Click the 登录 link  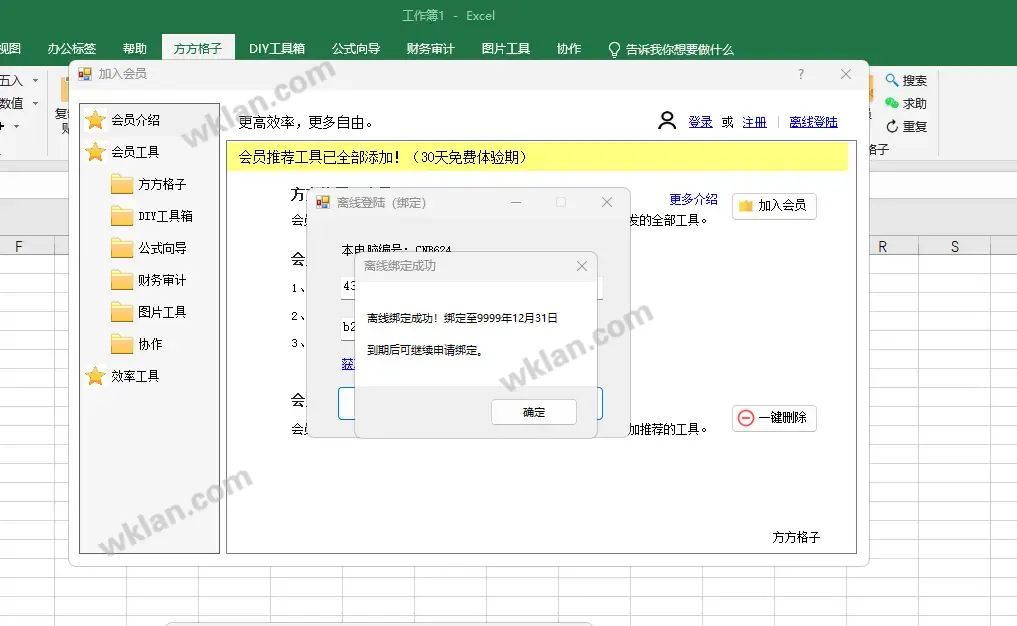click(700, 122)
